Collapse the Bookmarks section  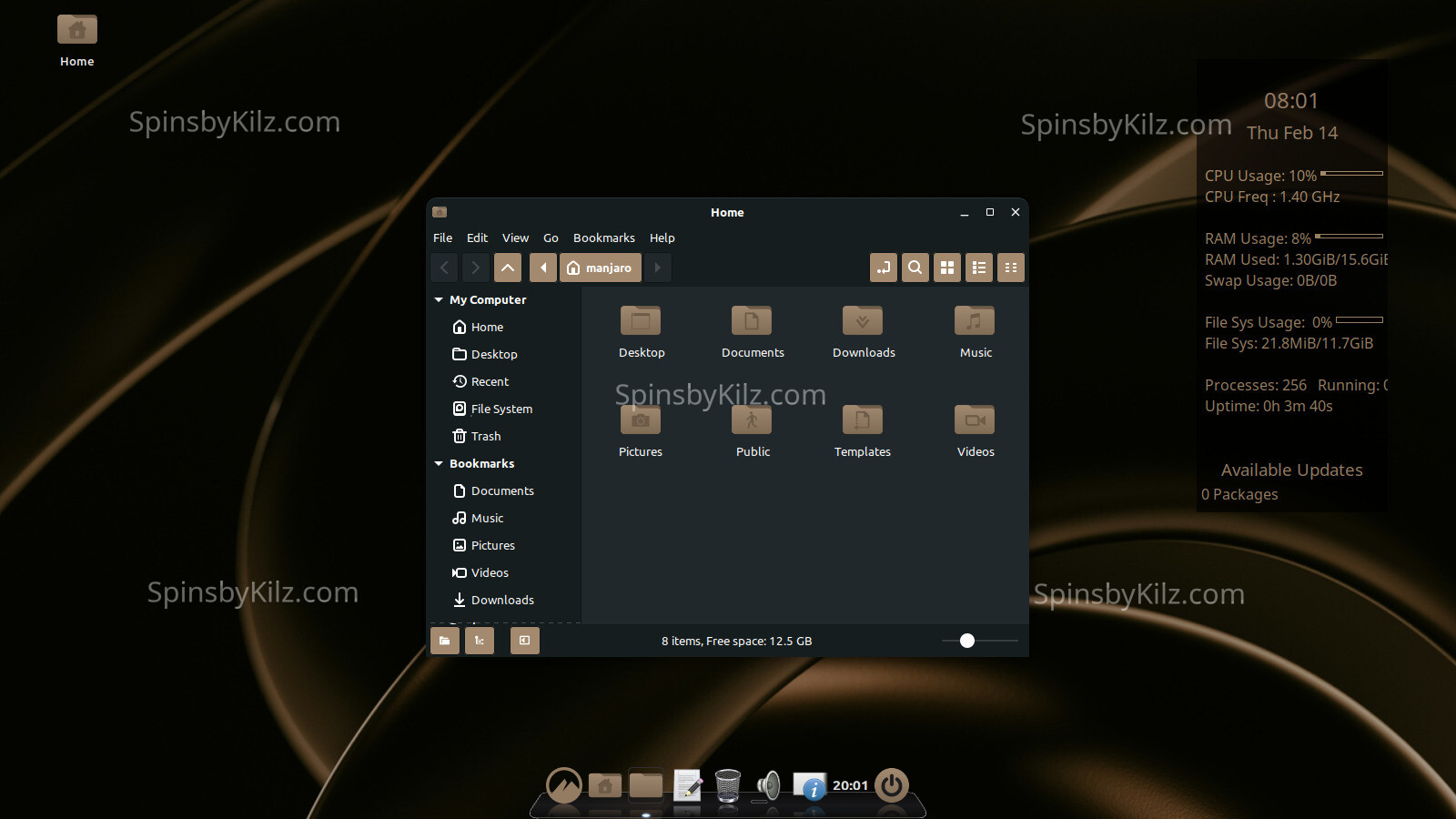[439, 464]
